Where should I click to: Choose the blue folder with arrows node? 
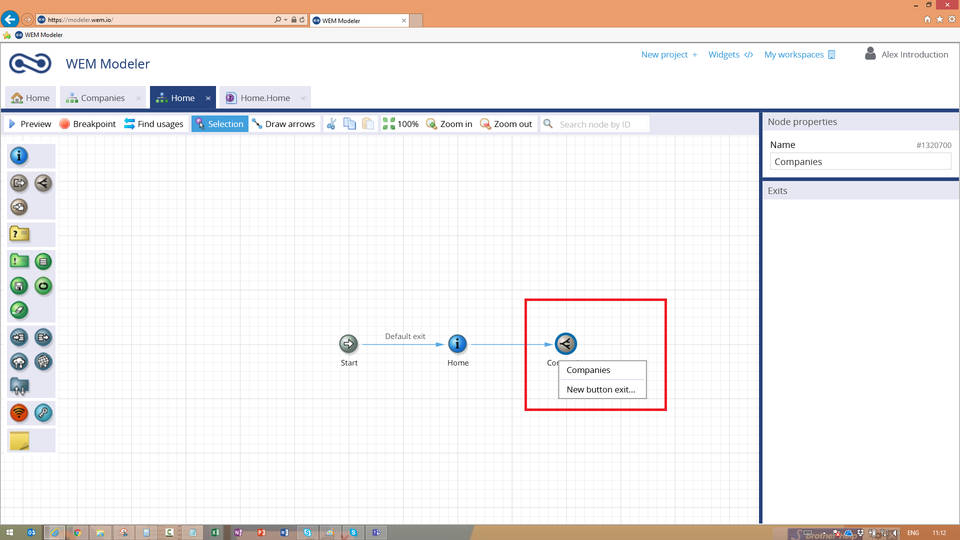coord(20,386)
